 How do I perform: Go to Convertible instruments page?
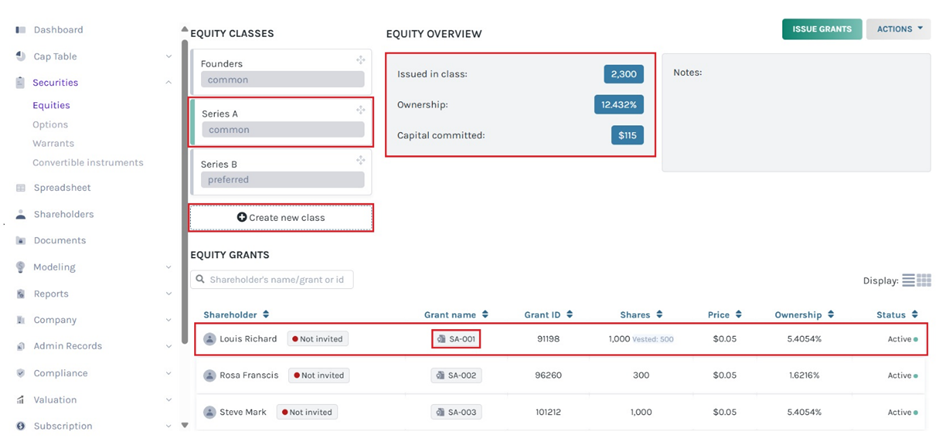pos(88,162)
